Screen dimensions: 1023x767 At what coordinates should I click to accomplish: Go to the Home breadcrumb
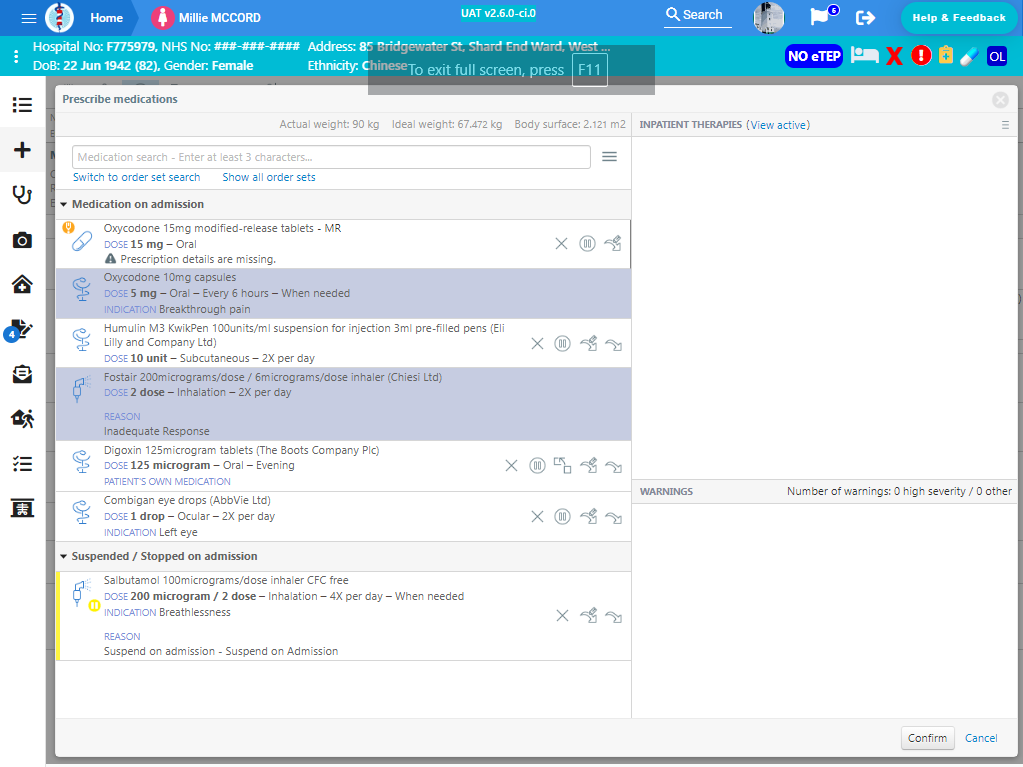coord(106,18)
